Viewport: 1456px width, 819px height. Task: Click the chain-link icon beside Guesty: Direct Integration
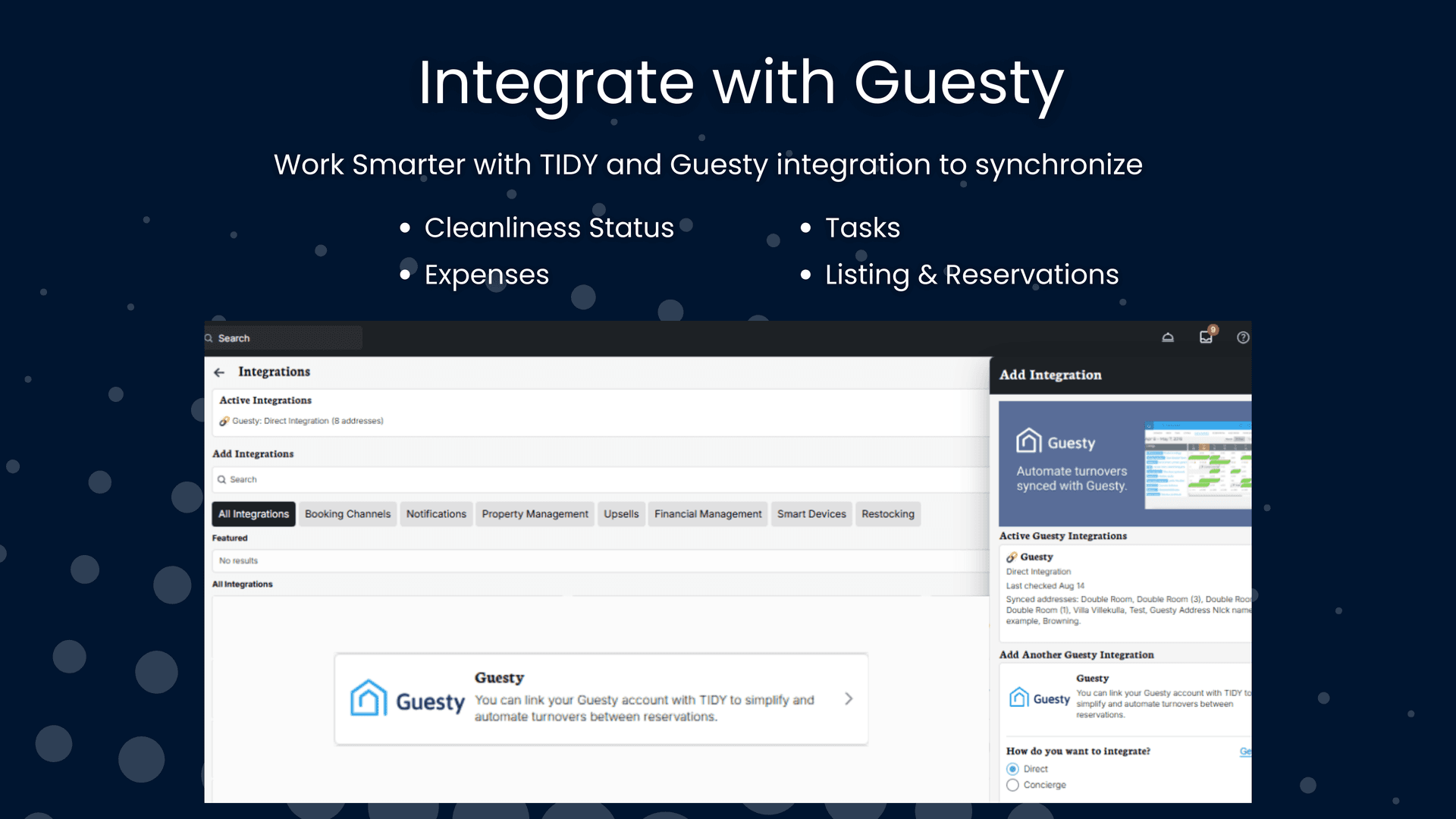point(224,421)
